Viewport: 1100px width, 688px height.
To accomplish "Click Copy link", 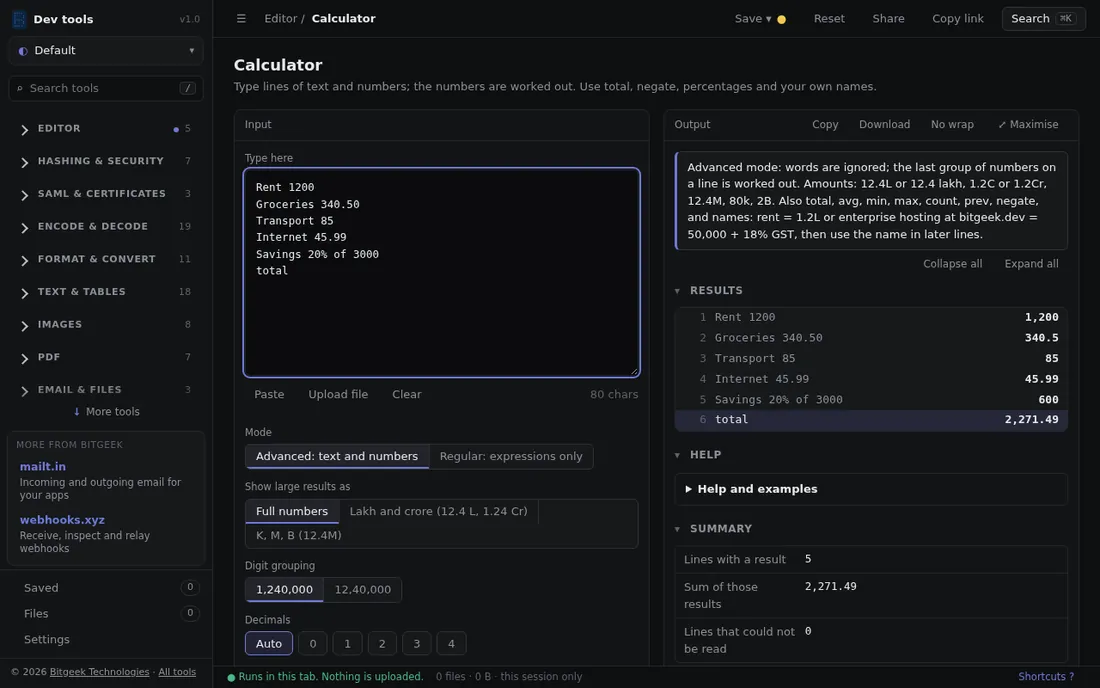I will (958, 19).
